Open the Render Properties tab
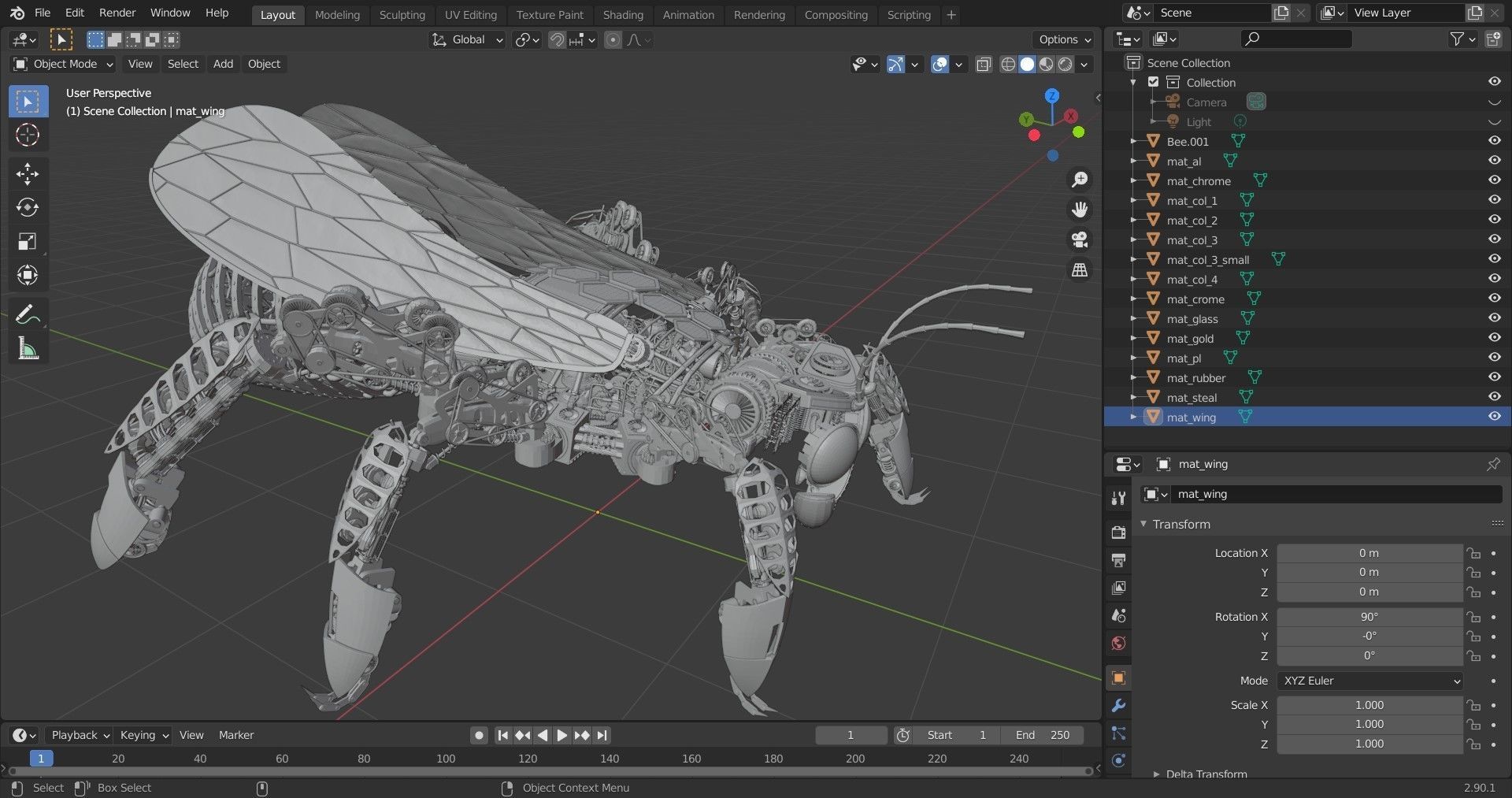Image resolution: width=1512 pixels, height=798 pixels. point(1117,532)
